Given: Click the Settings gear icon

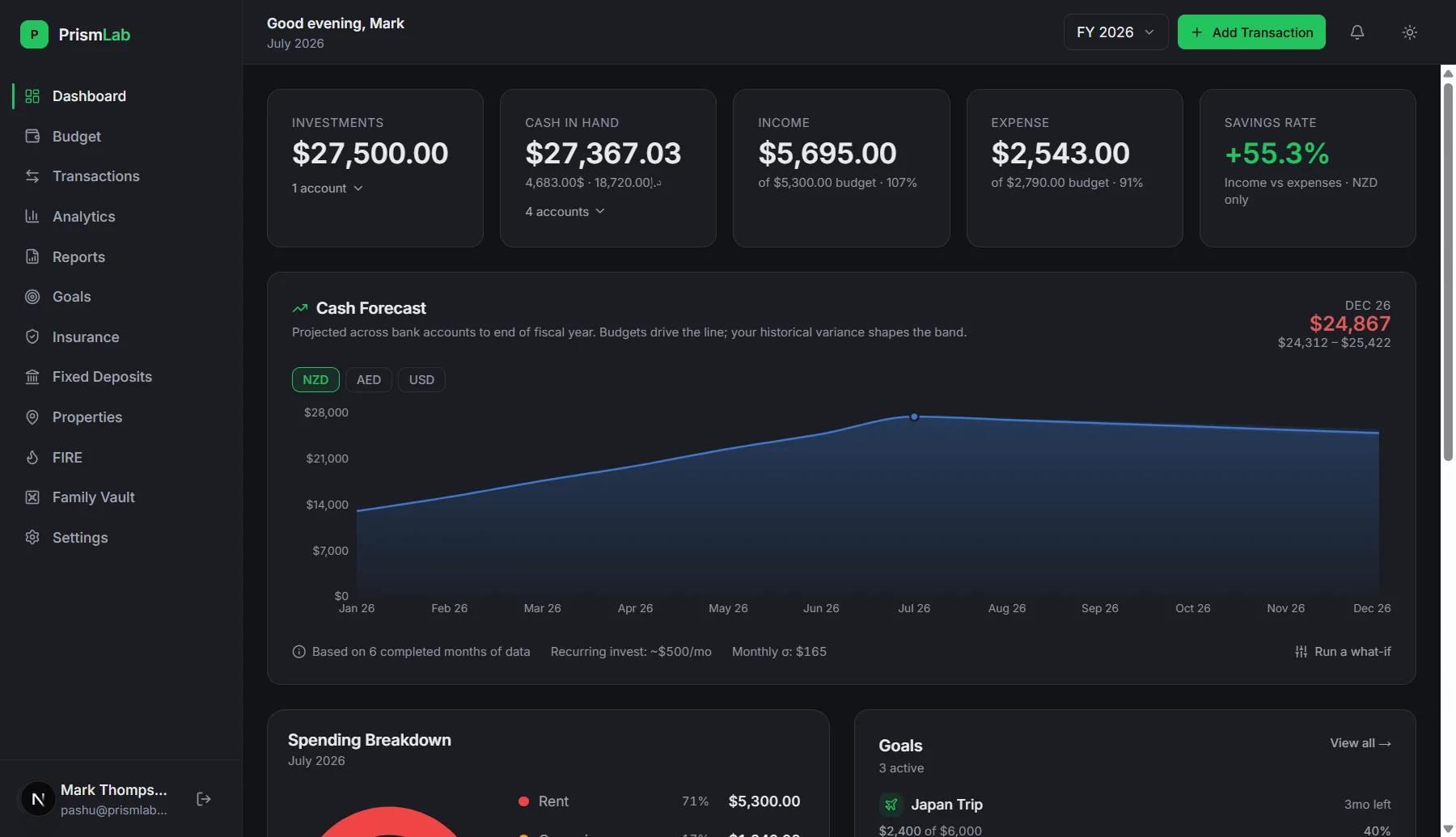Looking at the screenshot, I should [32, 537].
